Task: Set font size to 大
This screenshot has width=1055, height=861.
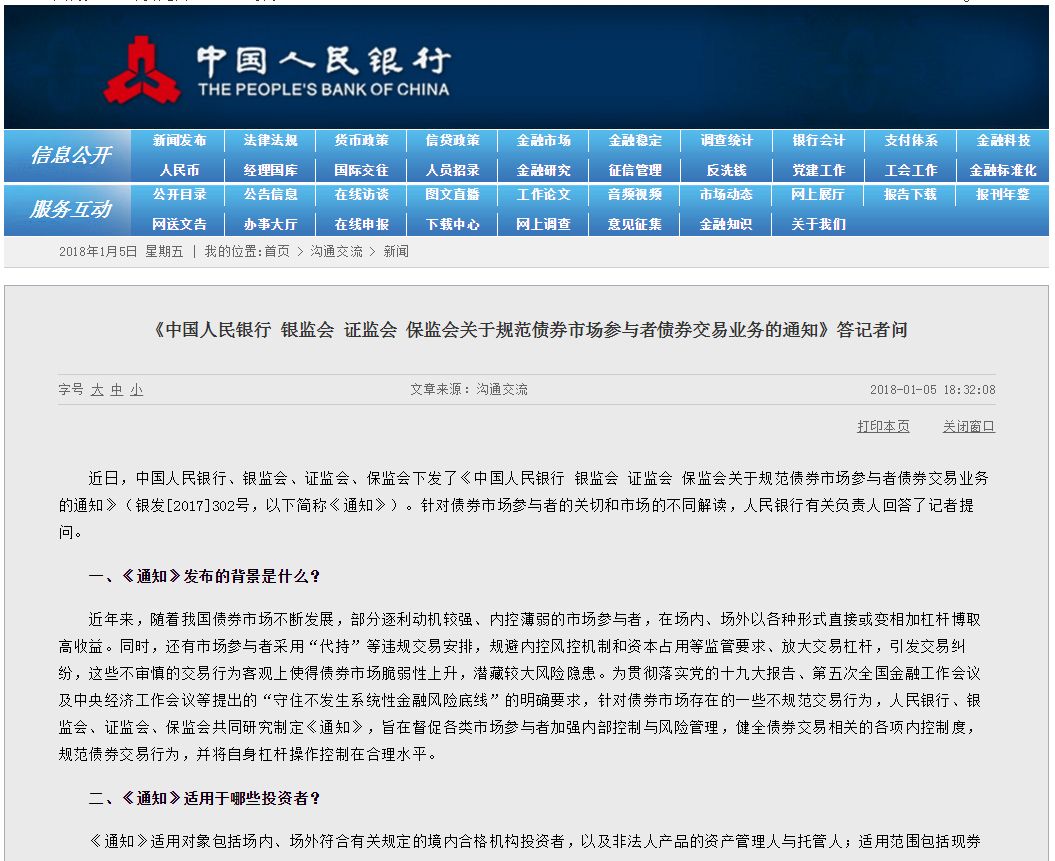Action: tap(97, 390)
